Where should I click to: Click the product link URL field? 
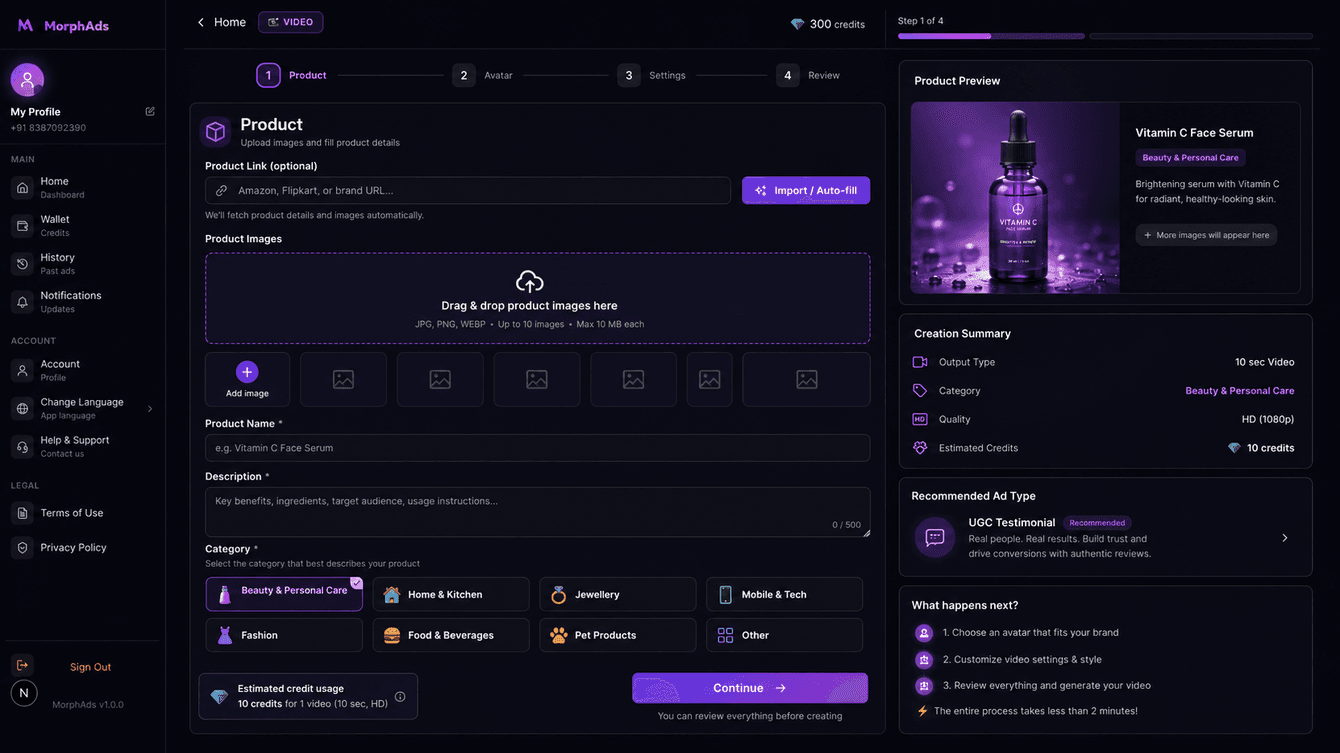tap(468, 190)
